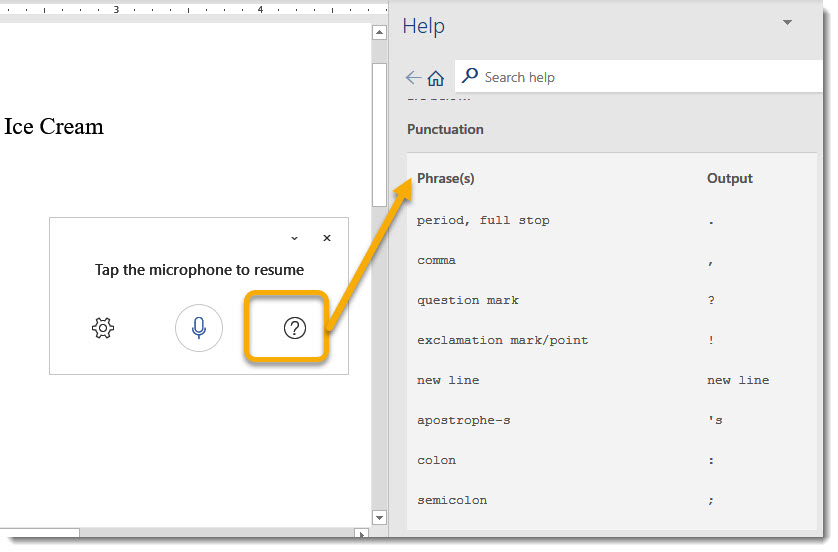Click the Search help magnifier icon
Image resolution: width=838 pixels, height=552 pixels.
point(470,76)
